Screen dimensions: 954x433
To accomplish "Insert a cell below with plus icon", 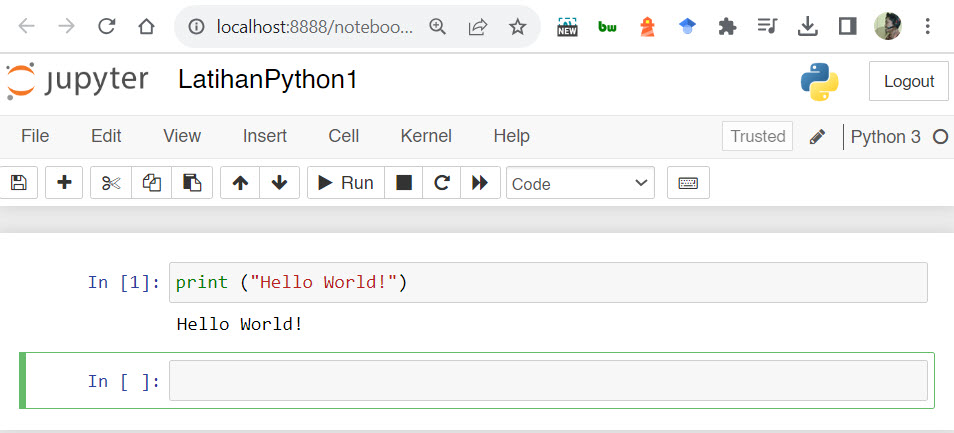I will pos(64,182).
